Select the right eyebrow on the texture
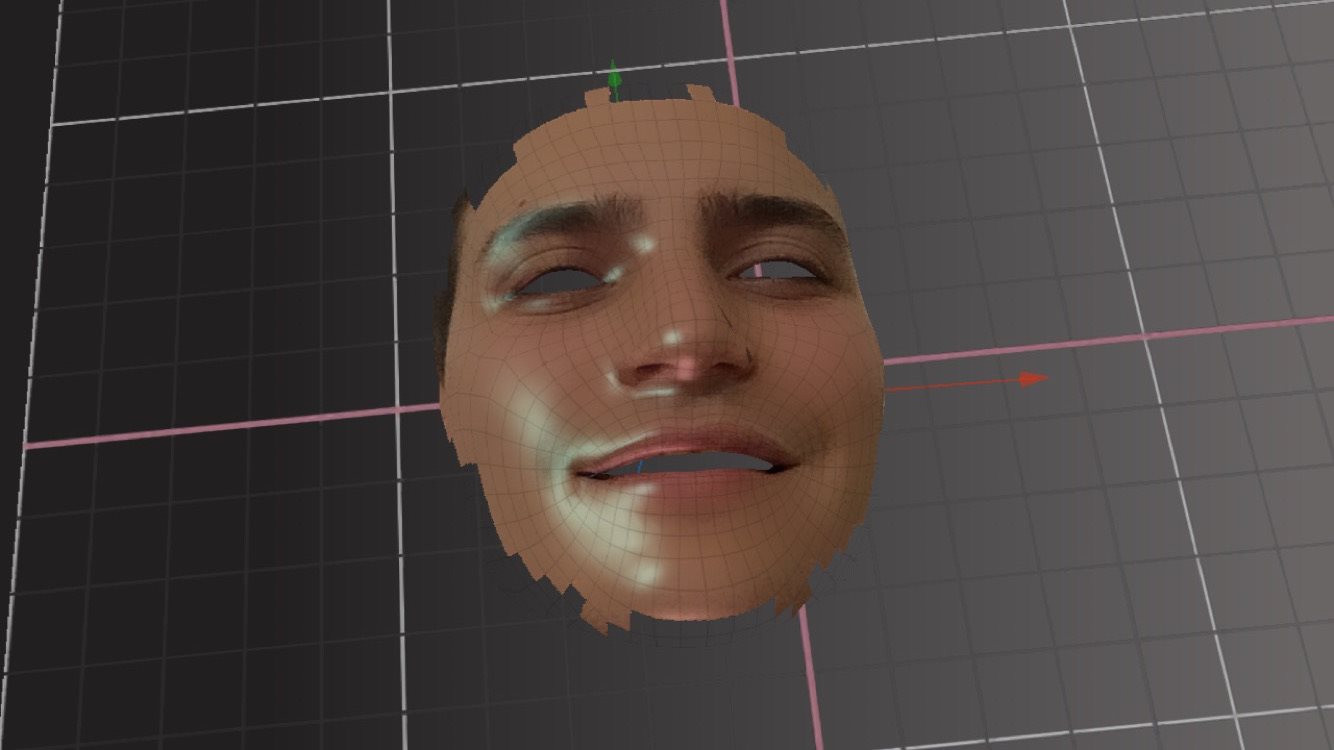 point(765,208)
